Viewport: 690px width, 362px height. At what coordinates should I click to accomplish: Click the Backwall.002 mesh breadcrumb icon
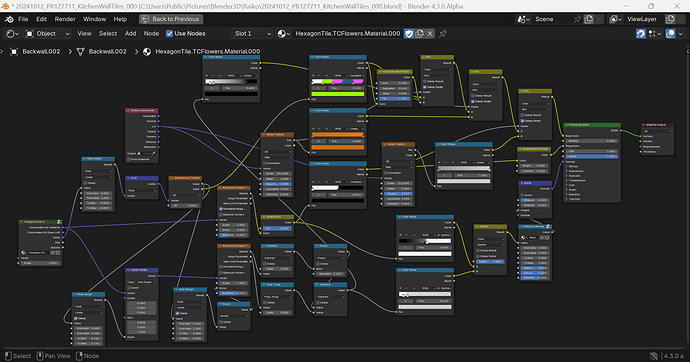point(81,51)
